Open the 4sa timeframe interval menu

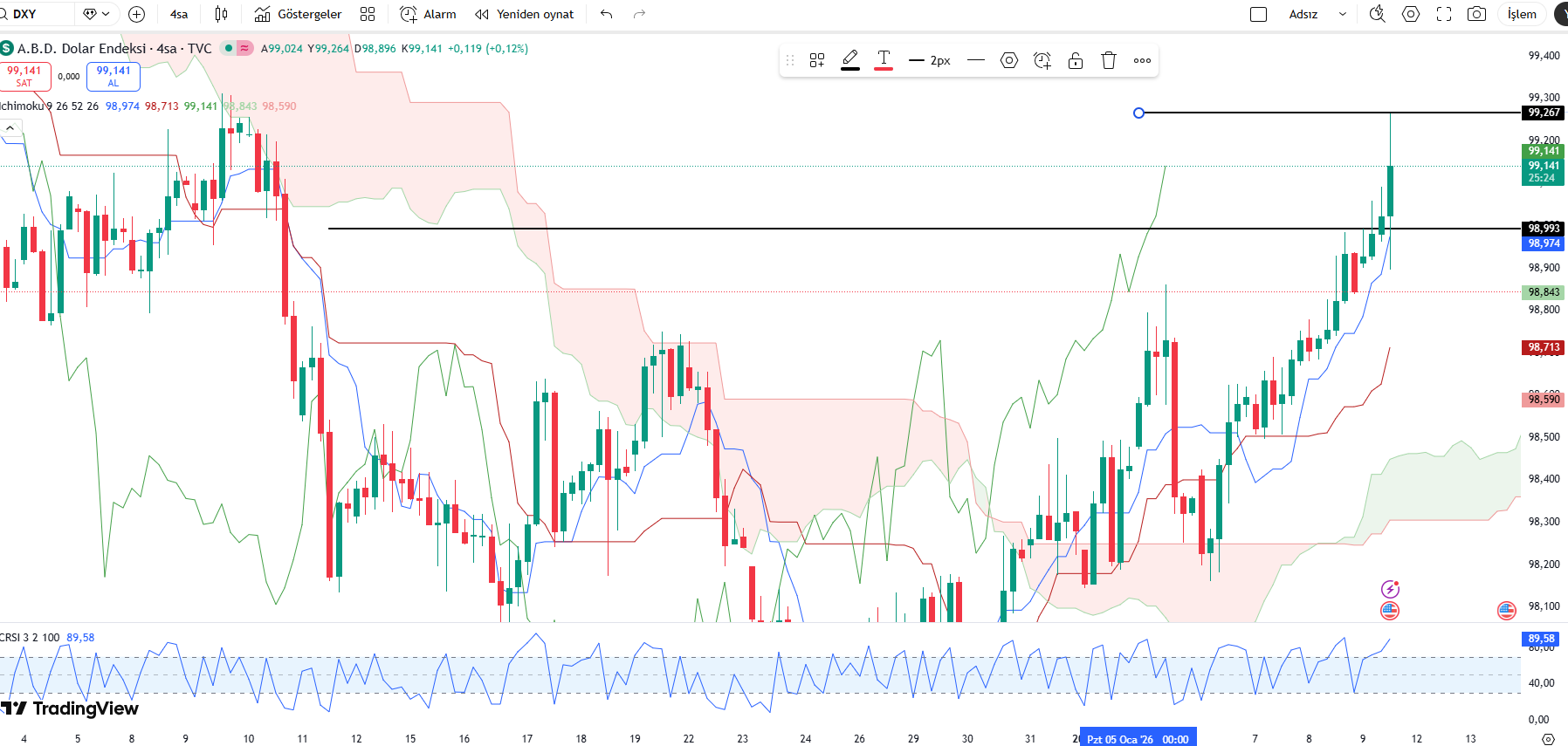[x=179, y=14]
